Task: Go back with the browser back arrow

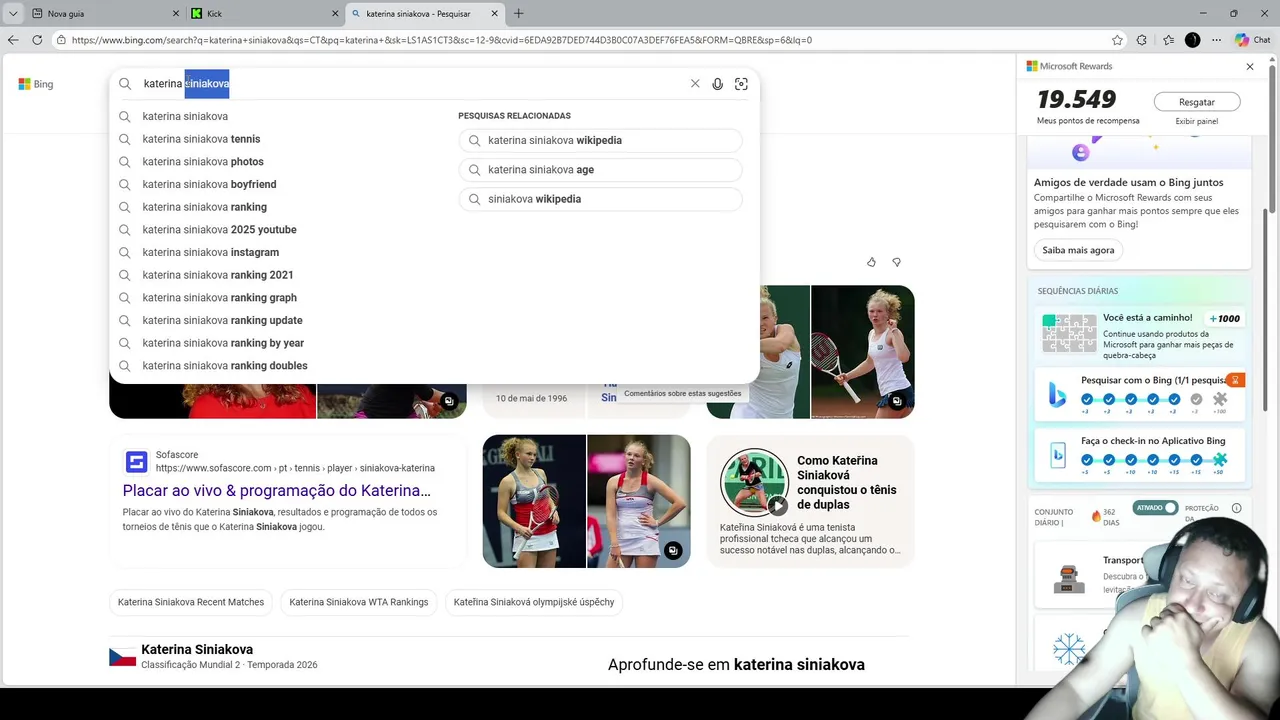Action: (x=13, y=40)
